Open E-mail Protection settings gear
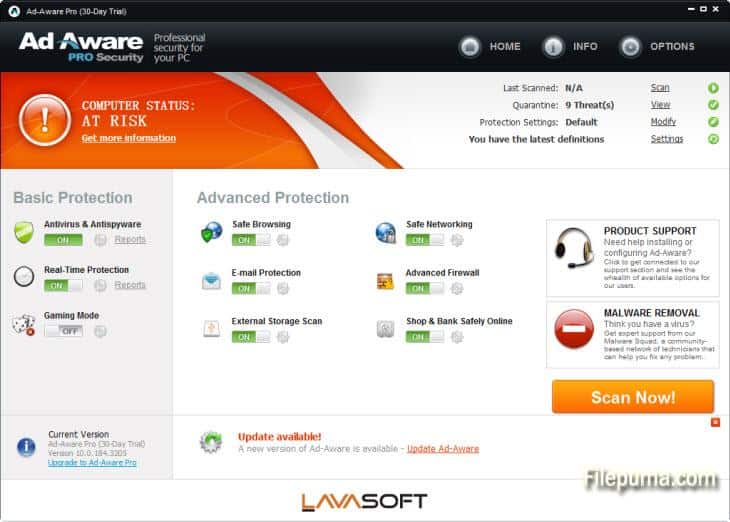This screenshot has width=730, height=522. click(x=283, y=288)
